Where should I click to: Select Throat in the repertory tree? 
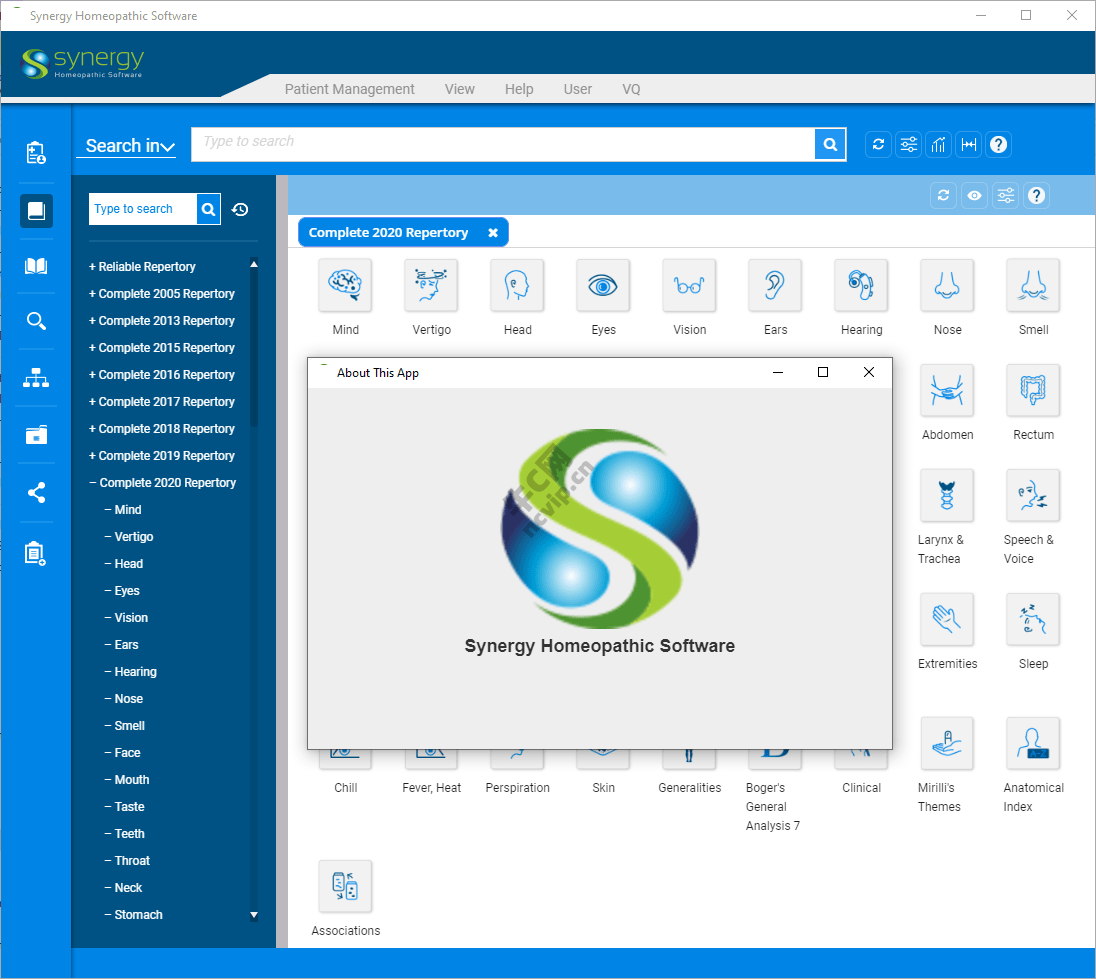click(127, 861)
